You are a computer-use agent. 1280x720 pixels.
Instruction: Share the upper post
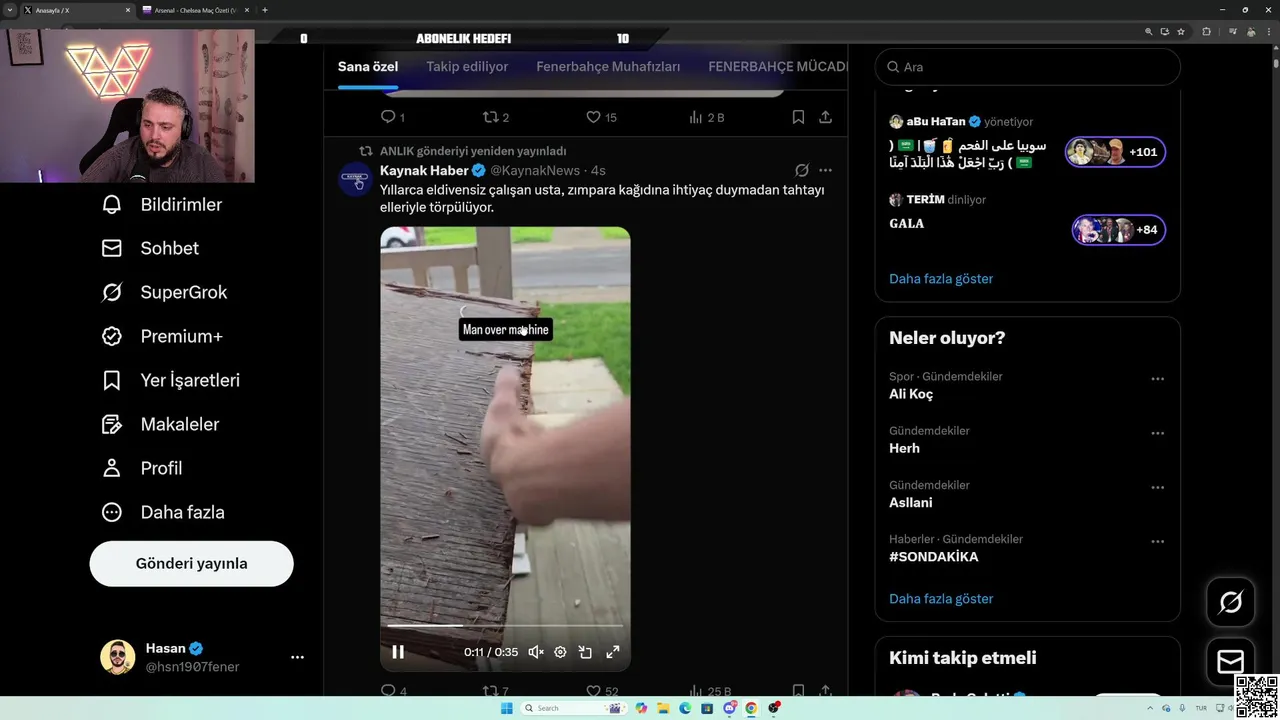[x=825, y=117]
